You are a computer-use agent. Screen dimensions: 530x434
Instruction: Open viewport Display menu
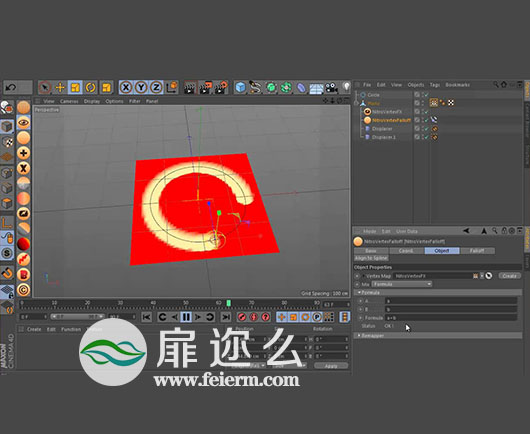click(x=92, y=101)
